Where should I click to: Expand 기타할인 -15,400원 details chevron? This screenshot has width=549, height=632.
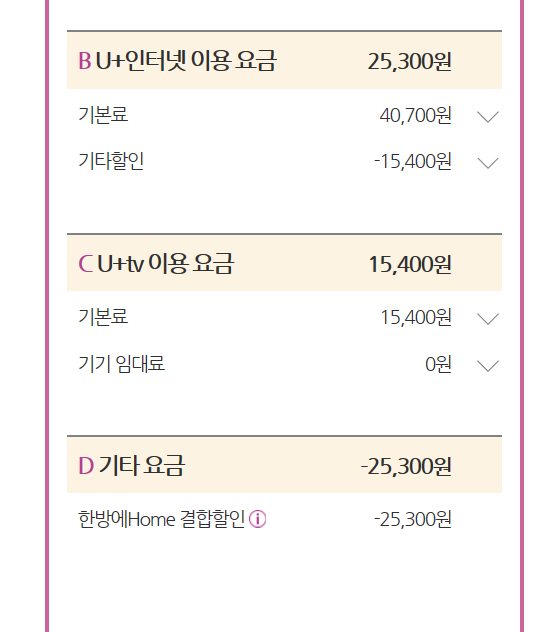(488, 163)
